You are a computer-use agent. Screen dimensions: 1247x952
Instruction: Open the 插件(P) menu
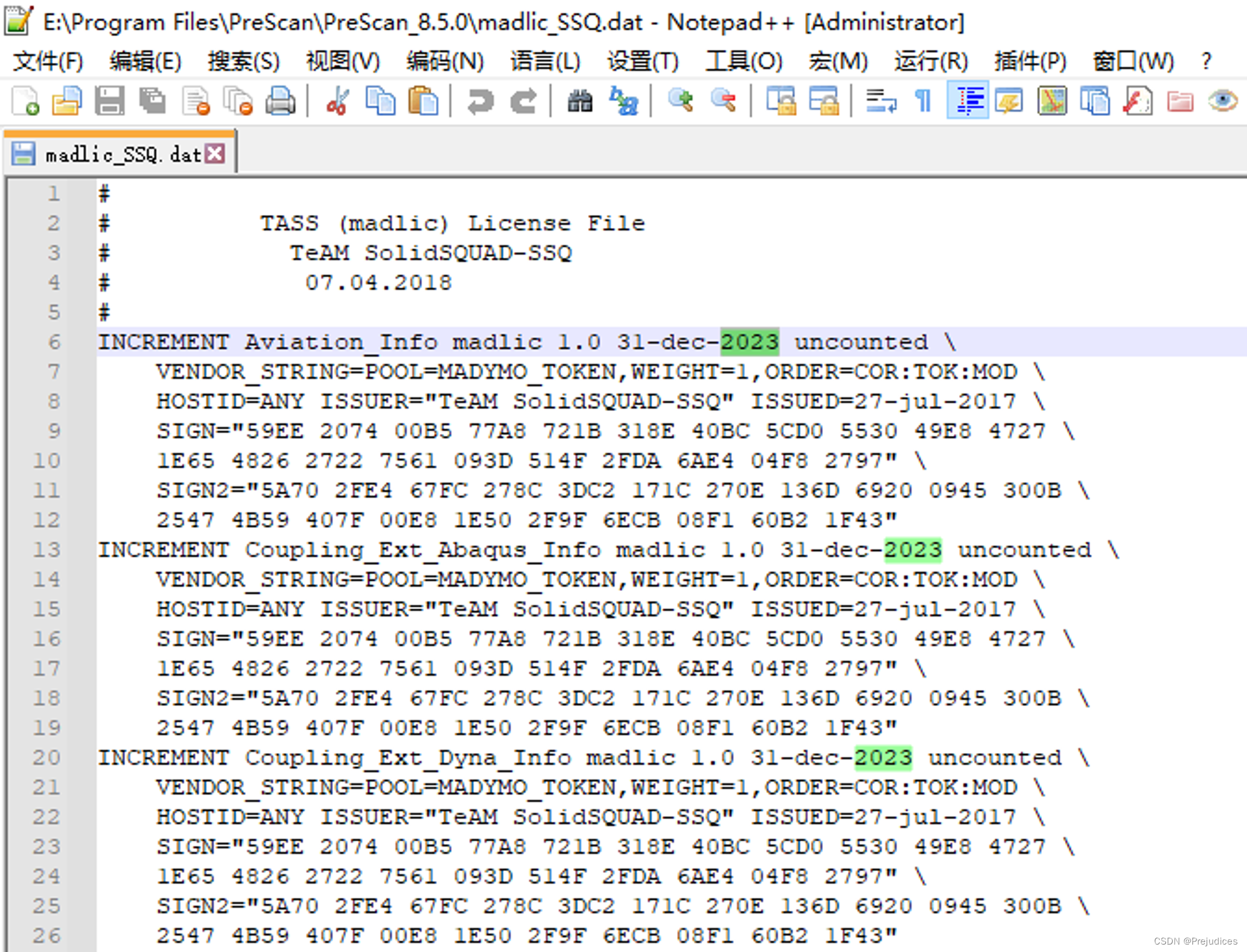point(1029,61)
